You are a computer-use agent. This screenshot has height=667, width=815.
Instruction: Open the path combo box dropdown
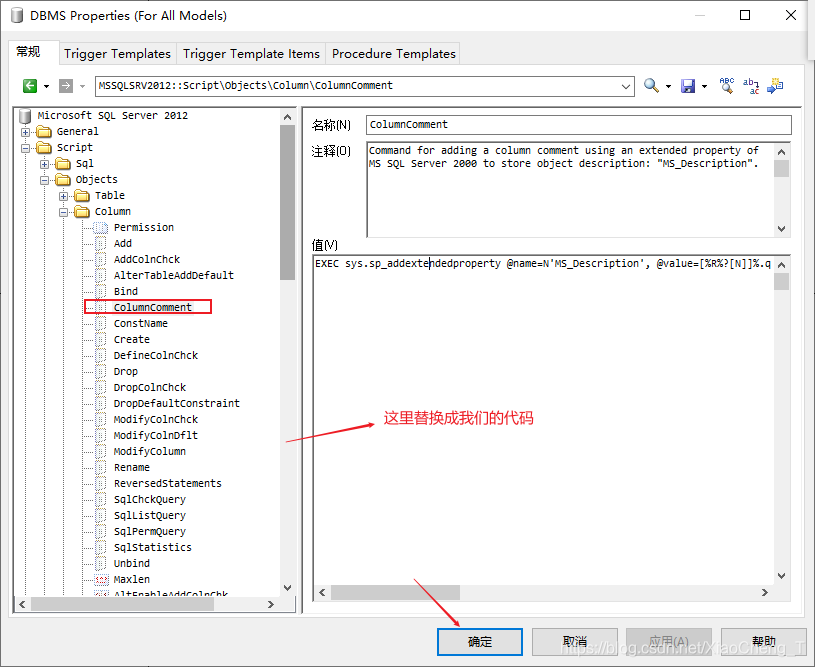point(626,86)
